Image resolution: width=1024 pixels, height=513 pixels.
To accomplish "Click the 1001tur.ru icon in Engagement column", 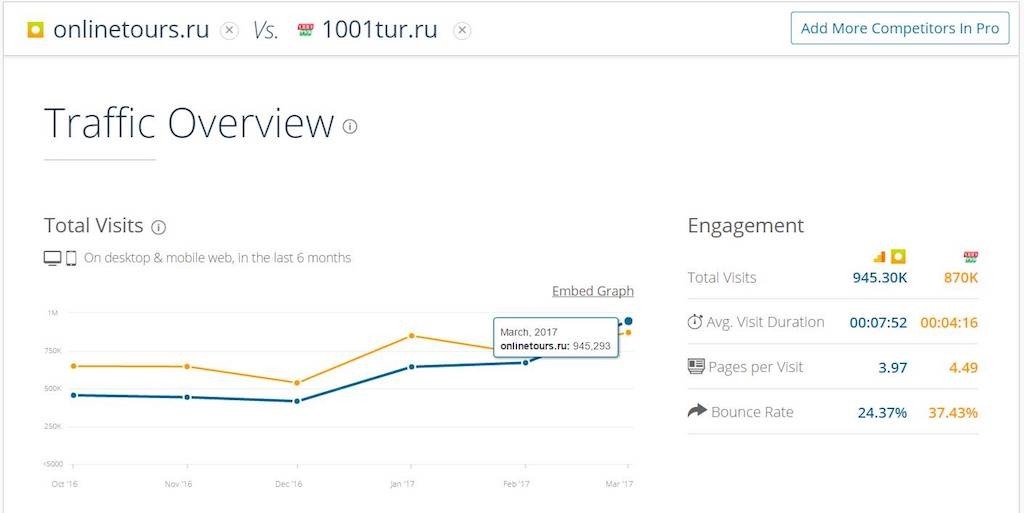I will 970,256.
